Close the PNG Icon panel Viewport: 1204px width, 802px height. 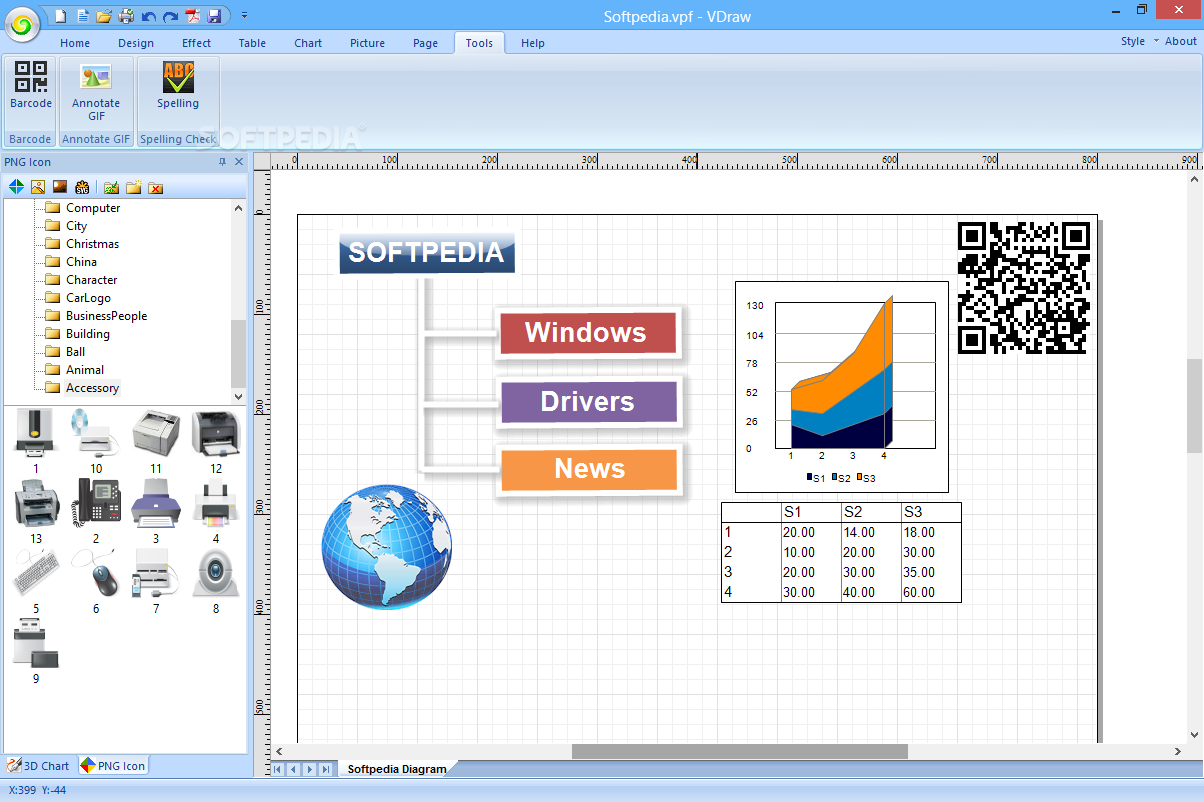[x=239, y=162]
